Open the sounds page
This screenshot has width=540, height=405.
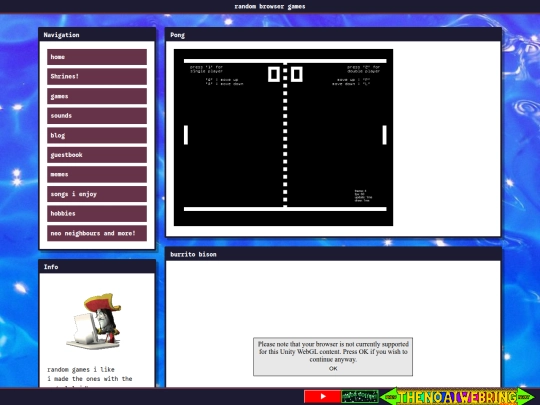[x=97, y=116]
